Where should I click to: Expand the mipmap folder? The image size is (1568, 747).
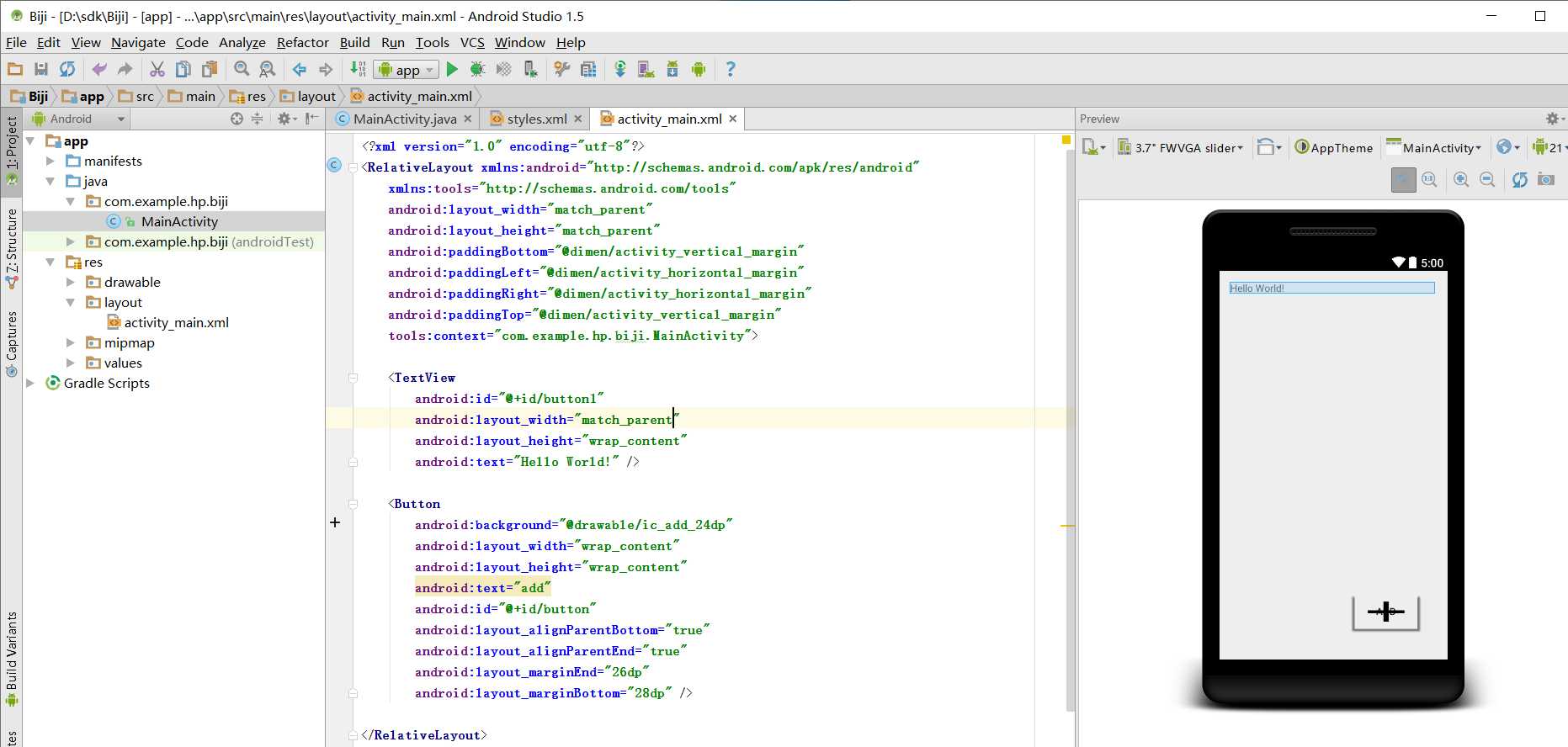point(71,342)
